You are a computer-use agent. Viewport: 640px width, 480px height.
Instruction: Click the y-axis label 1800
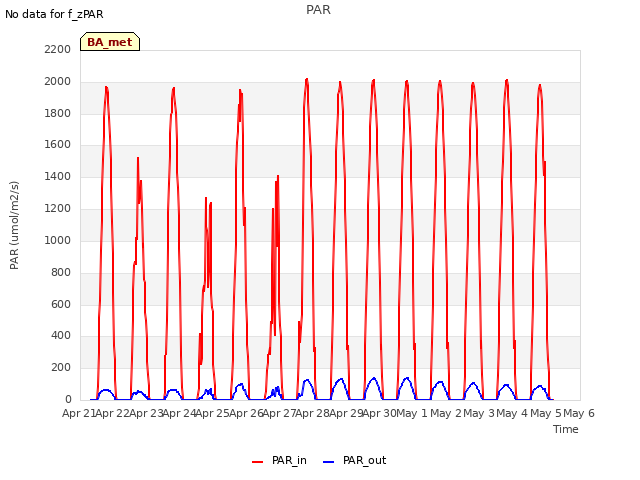pyautogui.click(x=58, y=113)
